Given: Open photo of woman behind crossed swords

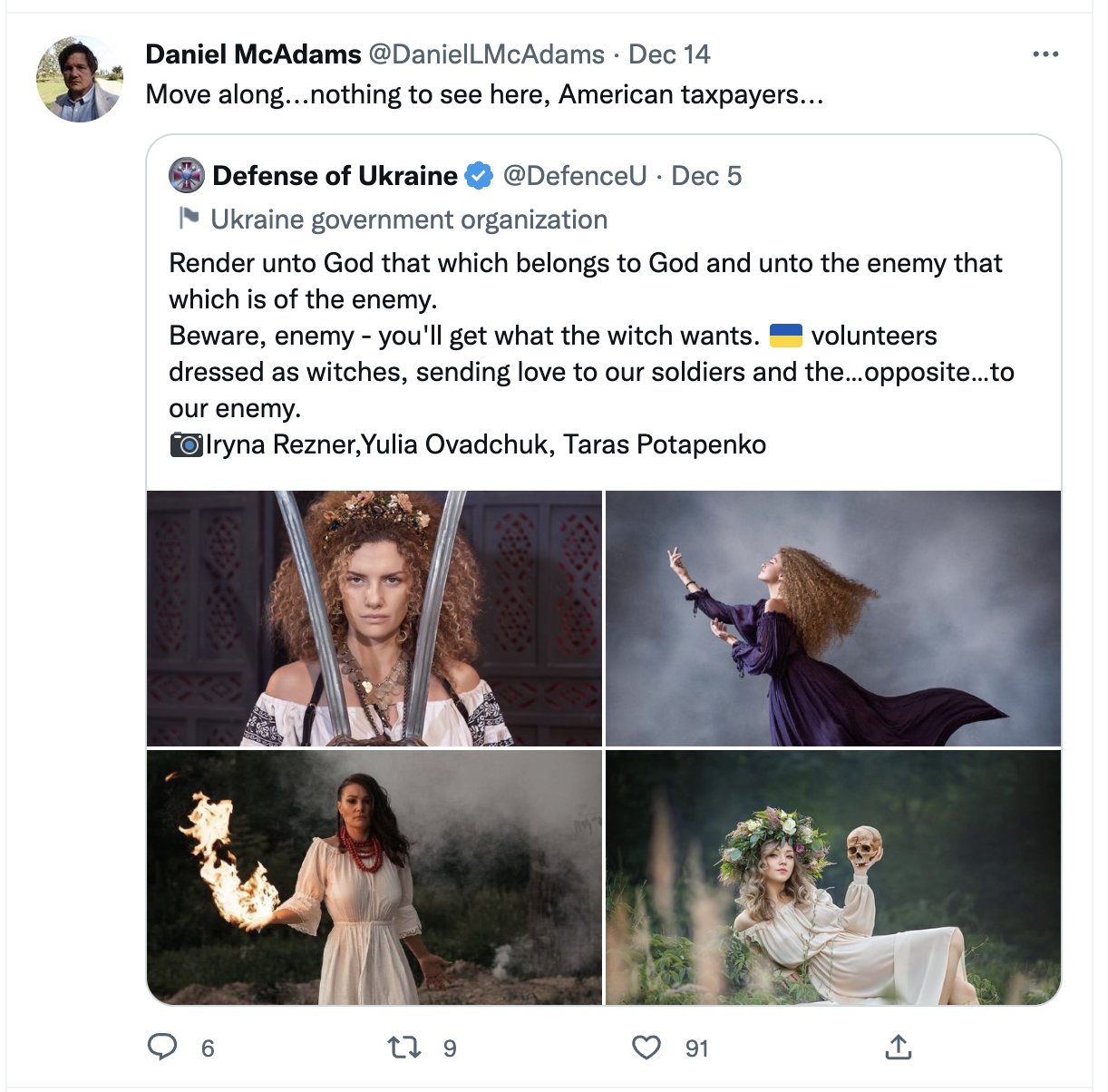Looking at the screenshot, I should pos(374,619).
